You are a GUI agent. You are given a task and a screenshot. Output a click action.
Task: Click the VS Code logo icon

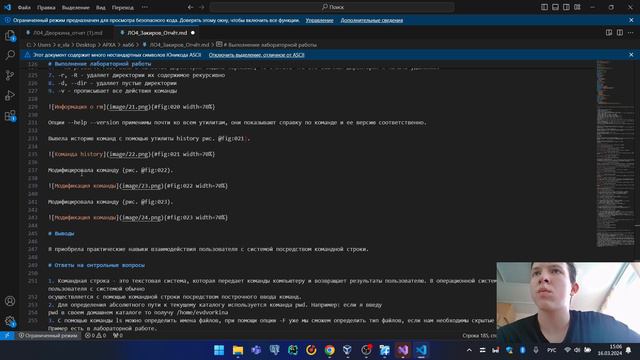point(7,7)
